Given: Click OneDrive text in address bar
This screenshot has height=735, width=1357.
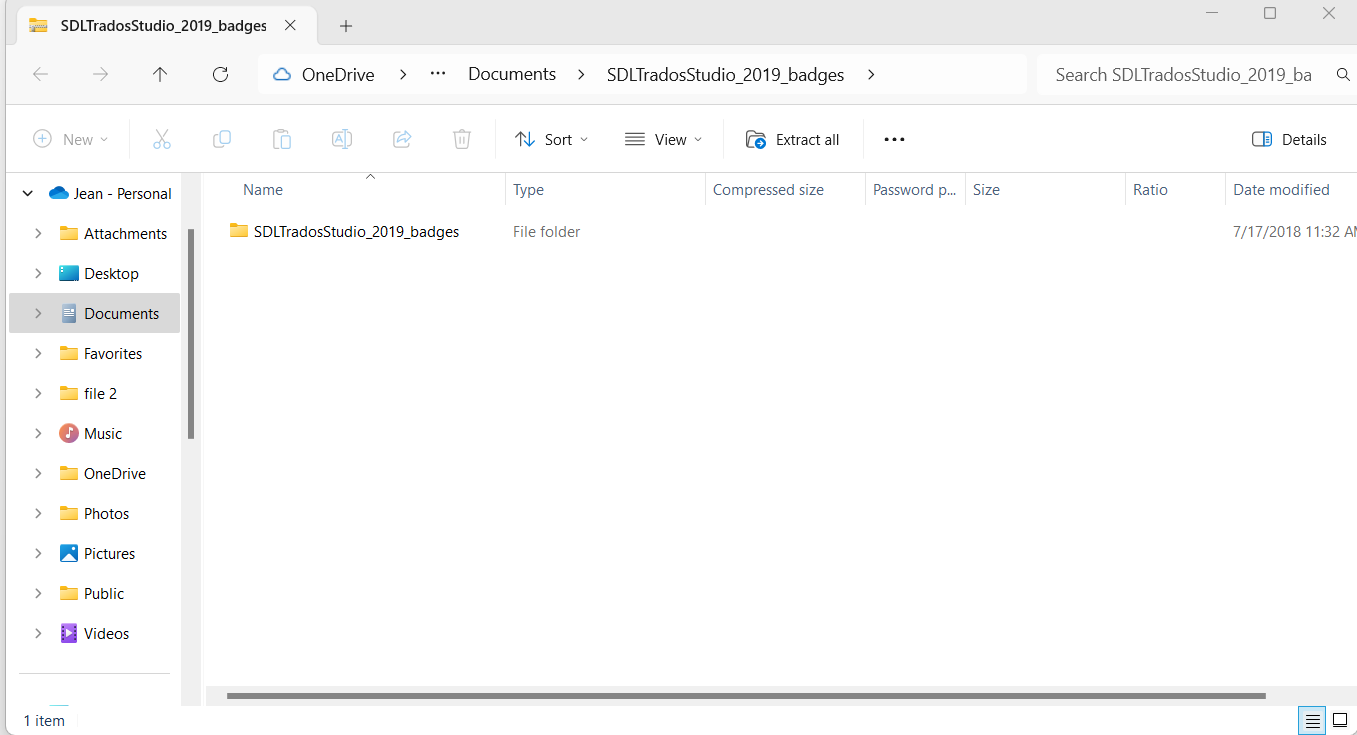Looking at the screenshot, I should tap(338, 75).
